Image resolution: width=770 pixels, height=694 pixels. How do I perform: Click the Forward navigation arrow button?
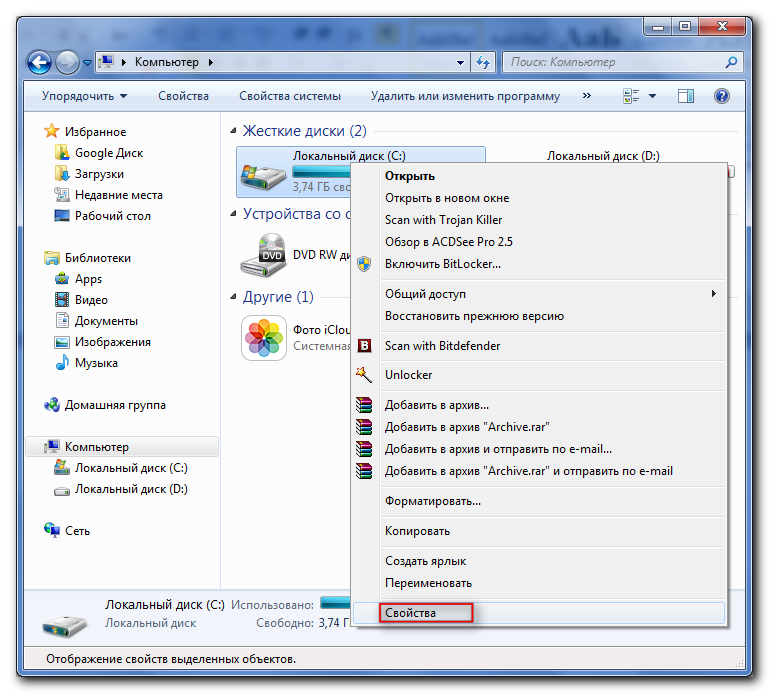click(x=67, y=62)
